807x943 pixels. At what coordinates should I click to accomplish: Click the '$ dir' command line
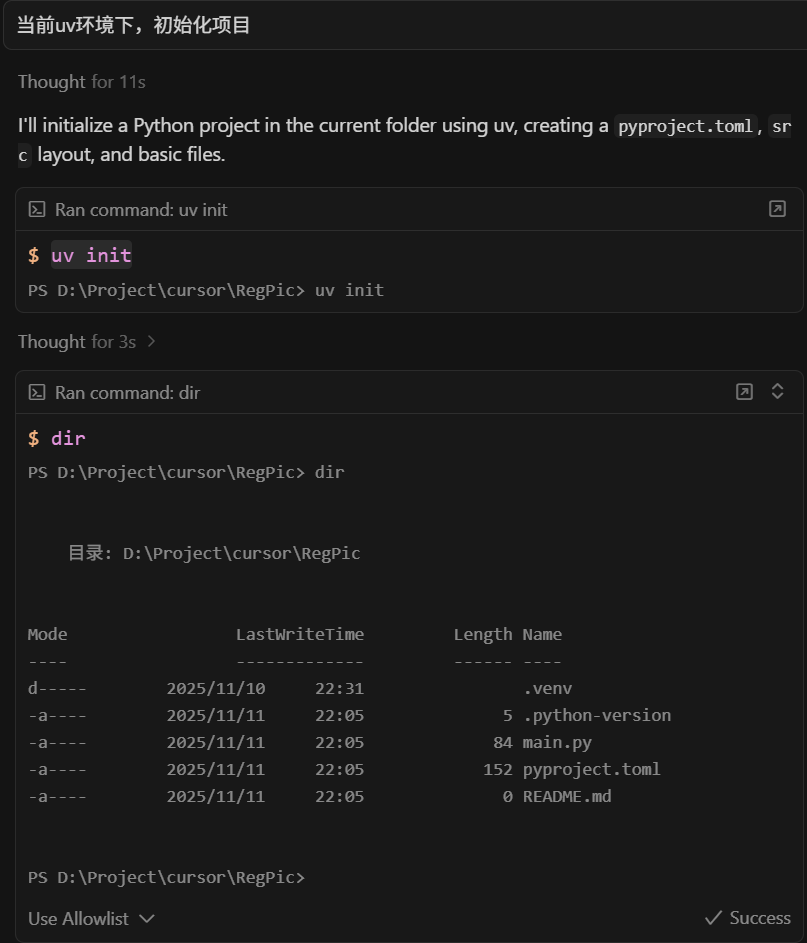[57, 438]
